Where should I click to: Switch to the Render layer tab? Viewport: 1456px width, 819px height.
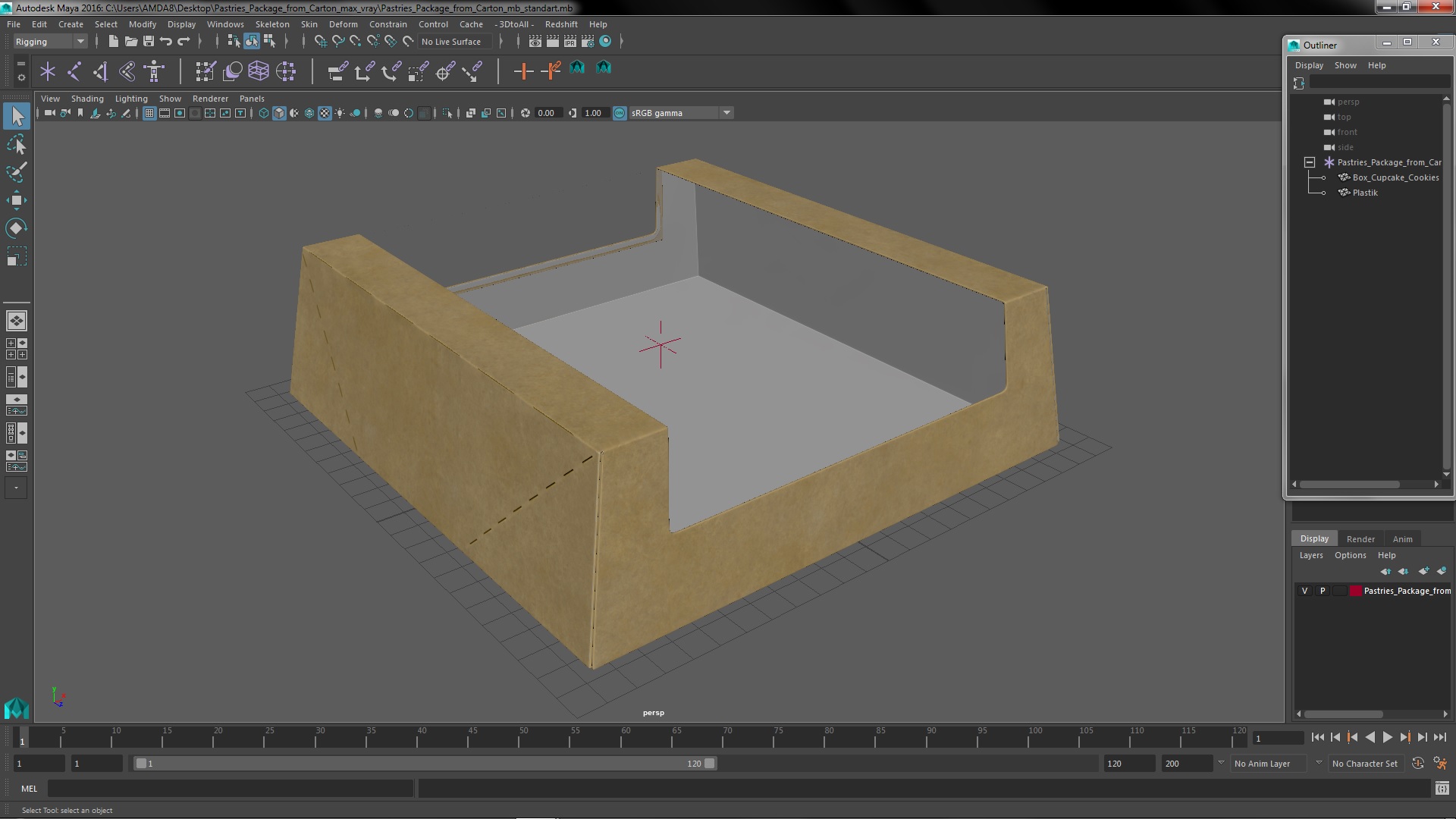1360,538
